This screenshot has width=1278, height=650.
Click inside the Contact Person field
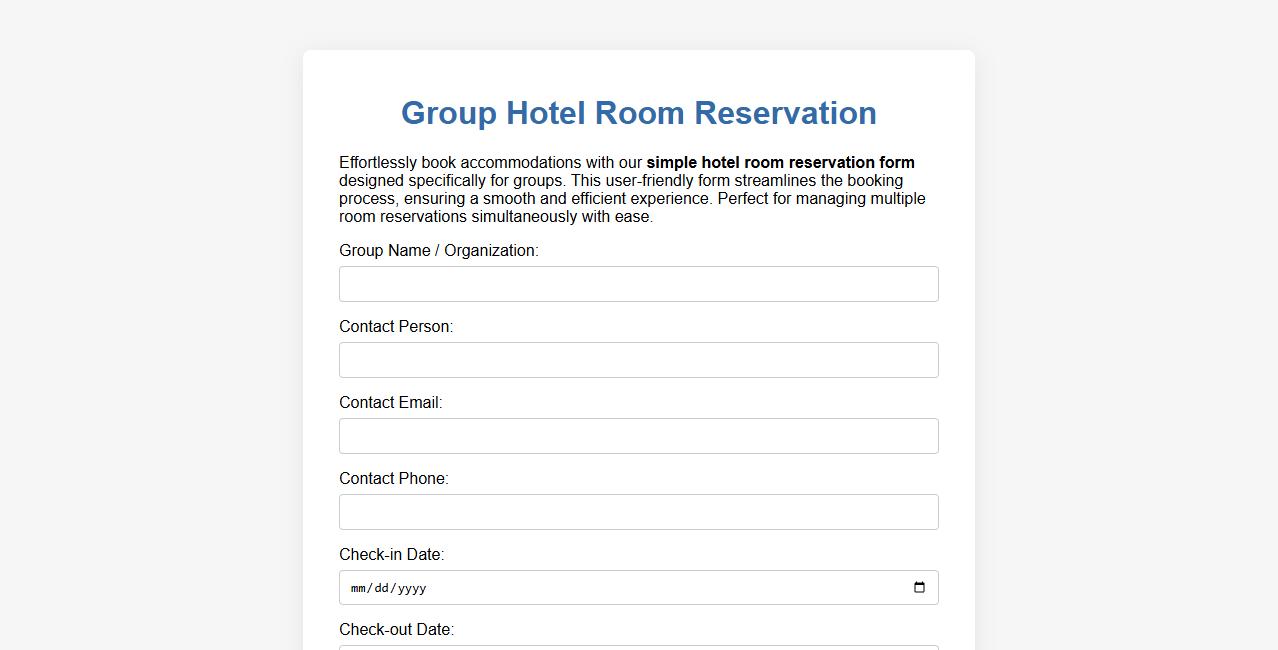pyautogui.click(x=638, y=360)
